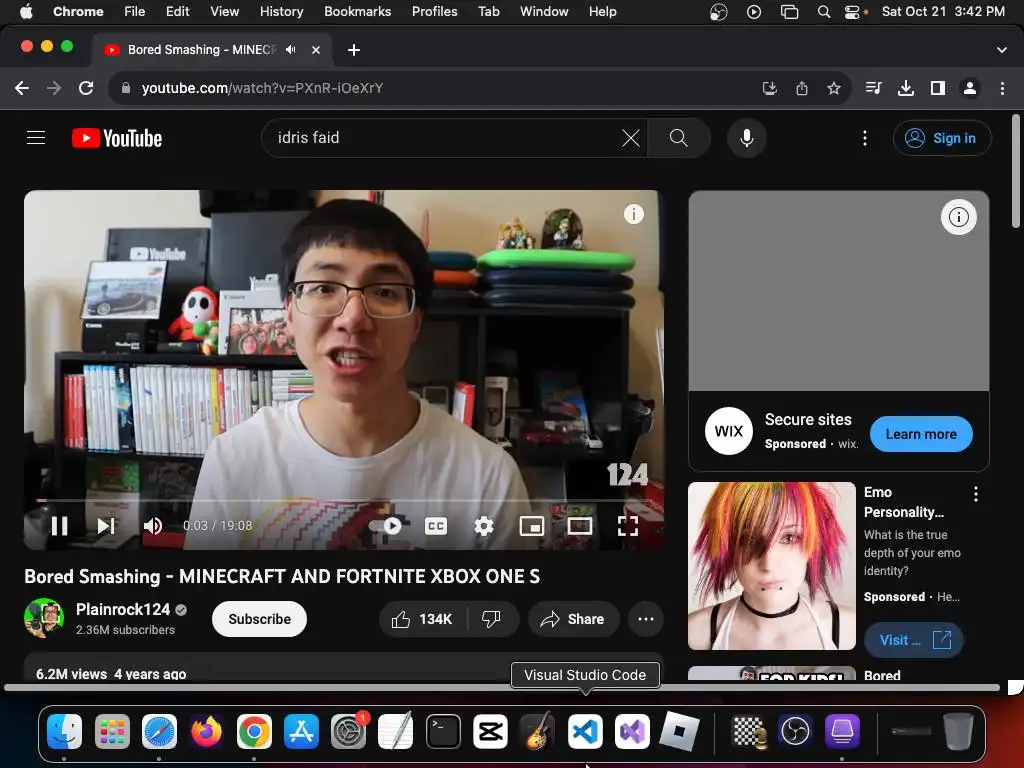Mute the video player volume

click(x=153, y=526)
